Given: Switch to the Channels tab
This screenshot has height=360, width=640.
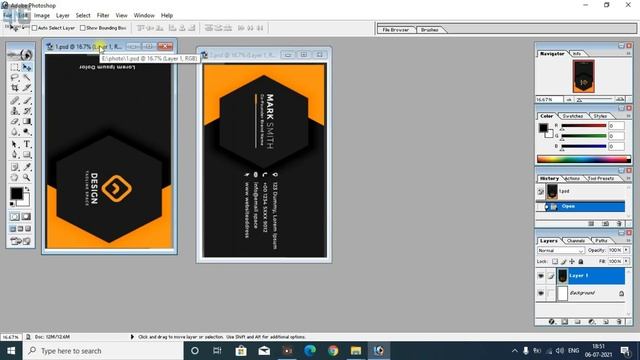Looking at the screenshot, I should point(576,241).
